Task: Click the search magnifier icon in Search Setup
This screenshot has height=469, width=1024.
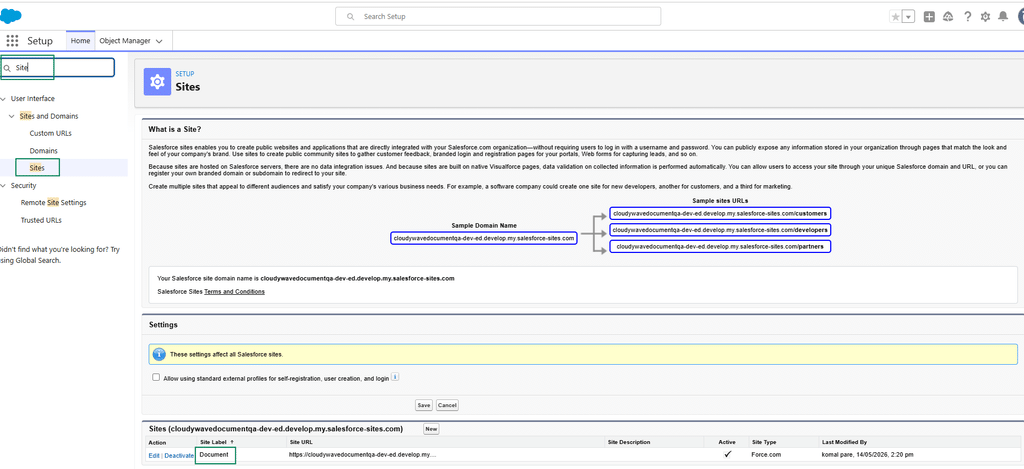Action: click(351, 16)
